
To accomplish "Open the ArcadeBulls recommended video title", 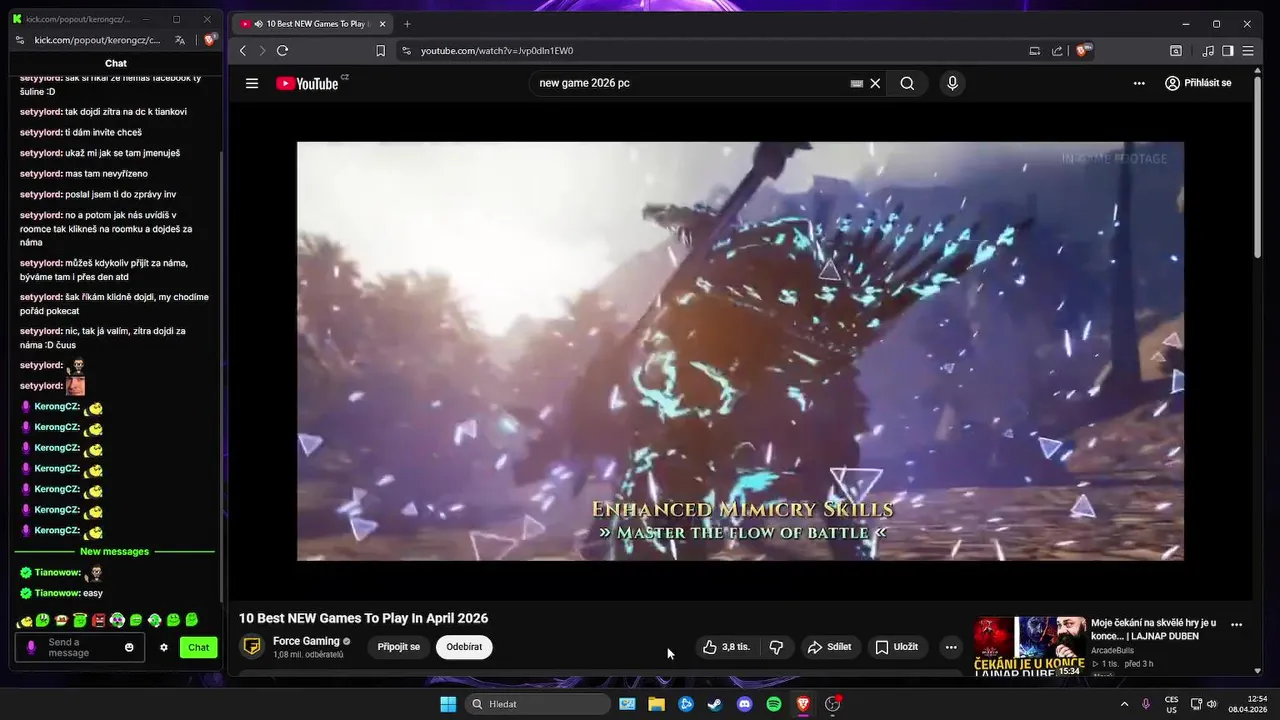I will coord(1154,629).
